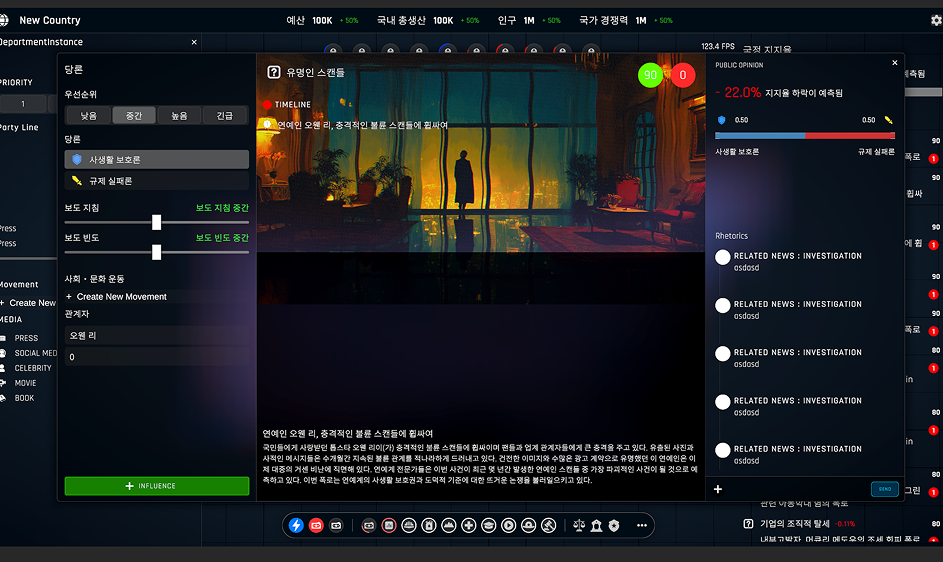This screenshot has width=943, height=562.
Task: Open the settings gear icon
Action: click(936, 20)
